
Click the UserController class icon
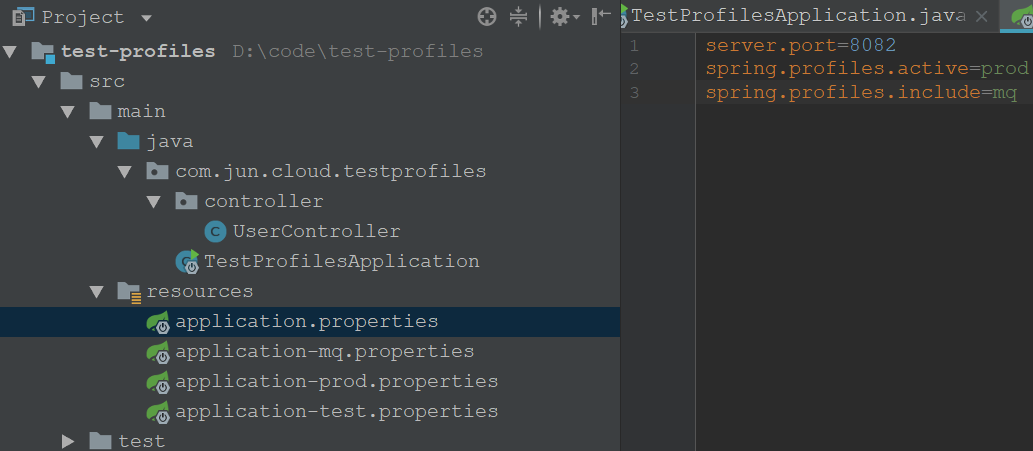(215, 232)
